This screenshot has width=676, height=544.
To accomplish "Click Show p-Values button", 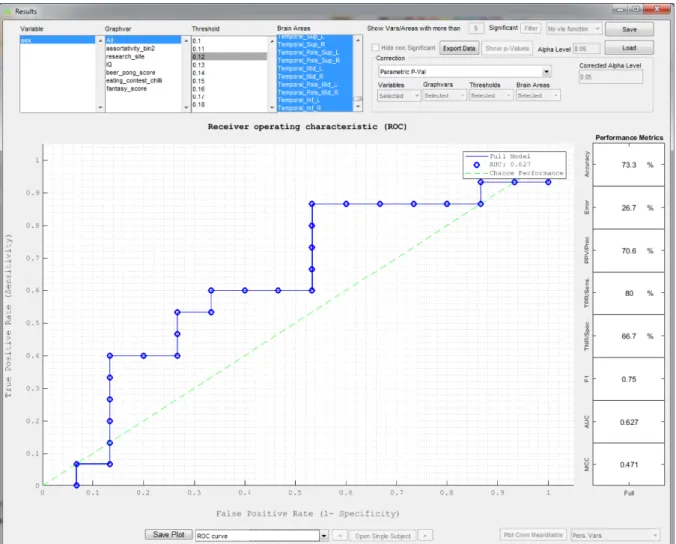I will 507,48.
